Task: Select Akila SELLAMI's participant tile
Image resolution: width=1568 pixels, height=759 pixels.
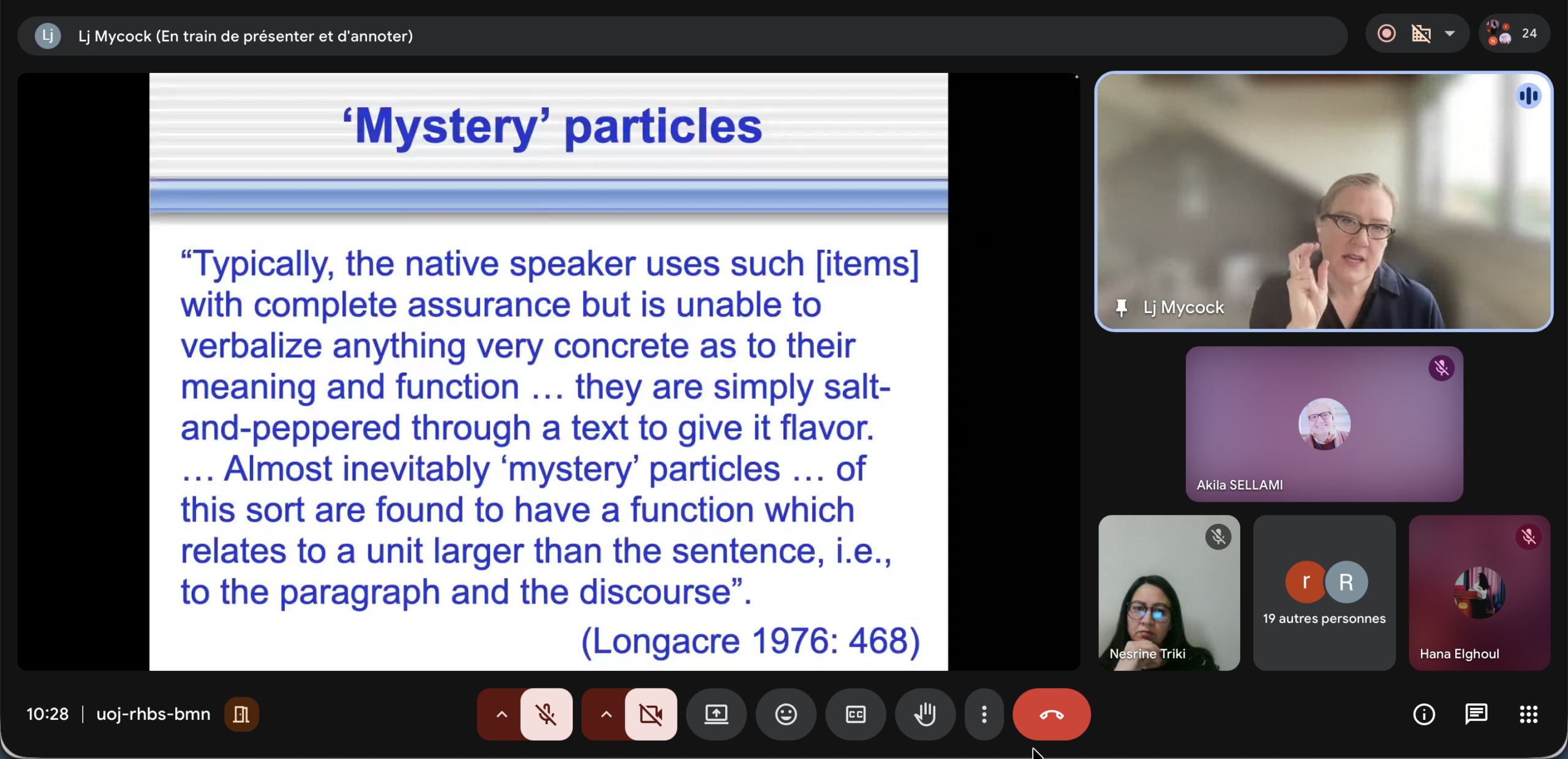Action: tap(1324, 424)
